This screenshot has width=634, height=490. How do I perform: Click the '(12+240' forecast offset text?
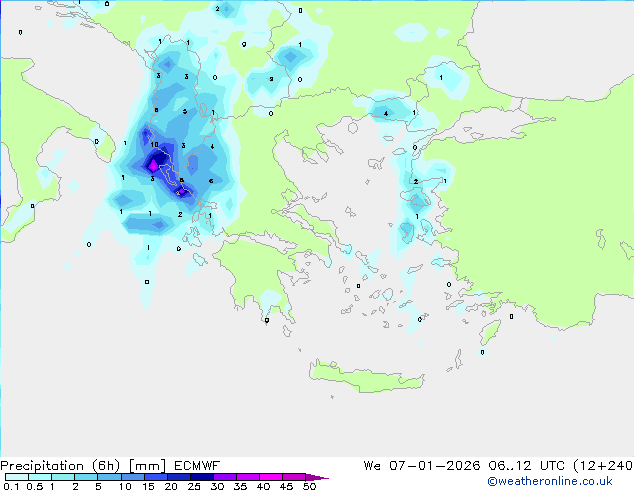tap(603, 466)
